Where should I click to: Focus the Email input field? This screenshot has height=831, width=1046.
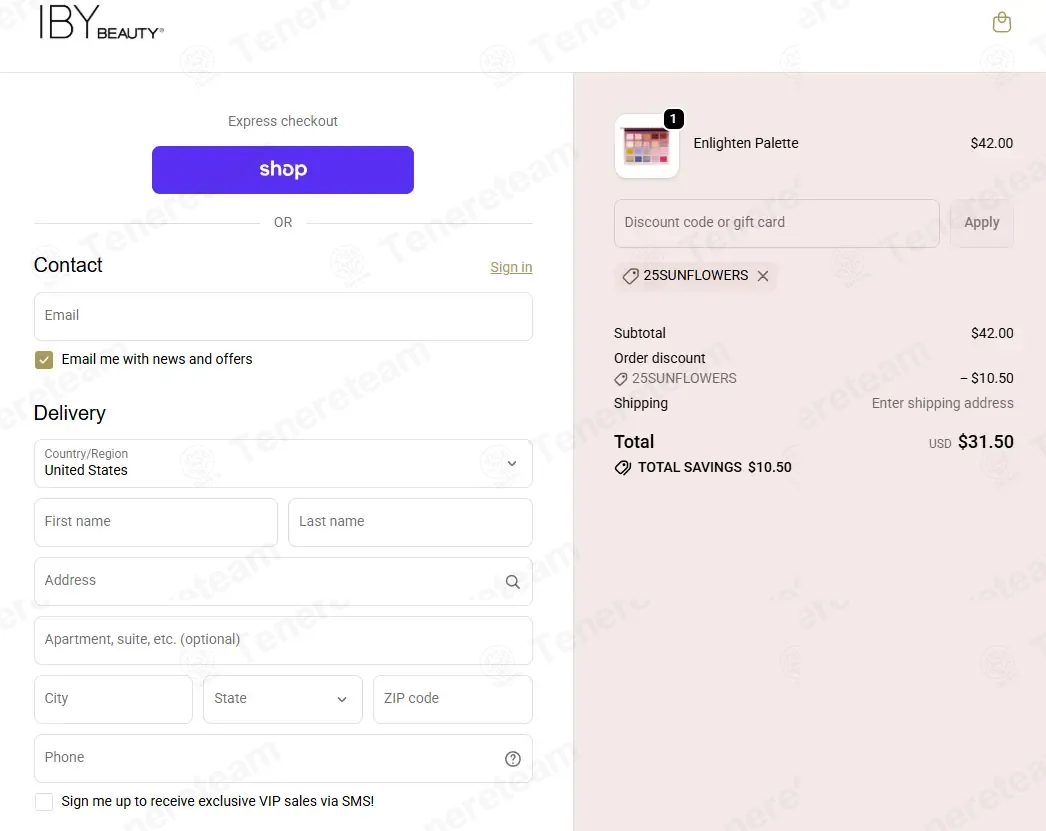coord(283,317)
